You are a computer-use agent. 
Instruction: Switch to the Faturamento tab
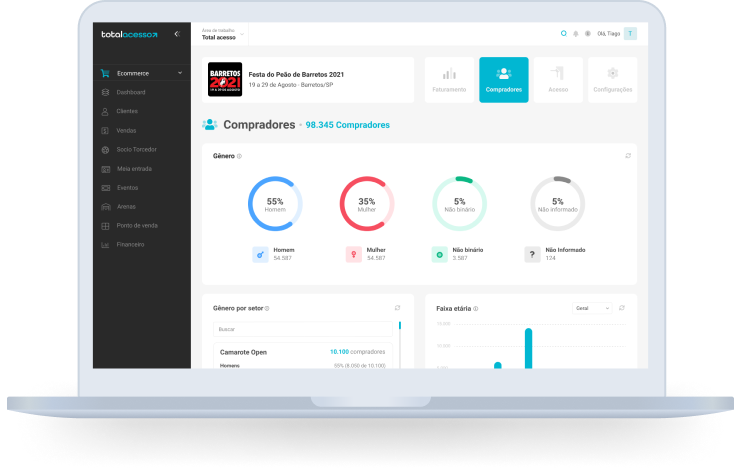tap(449, 79)
